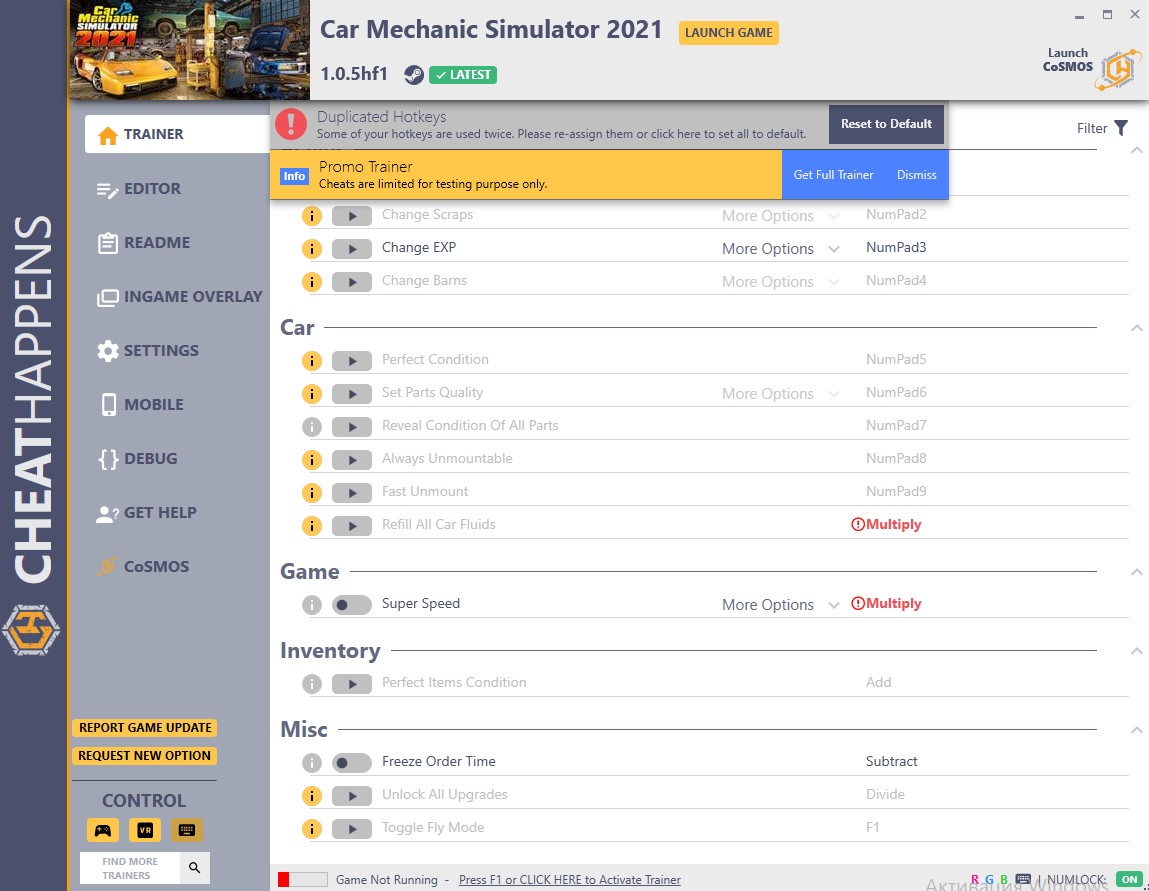
Task: Click the Cheat Happens hexagon logo
Action: coord(31,629)
